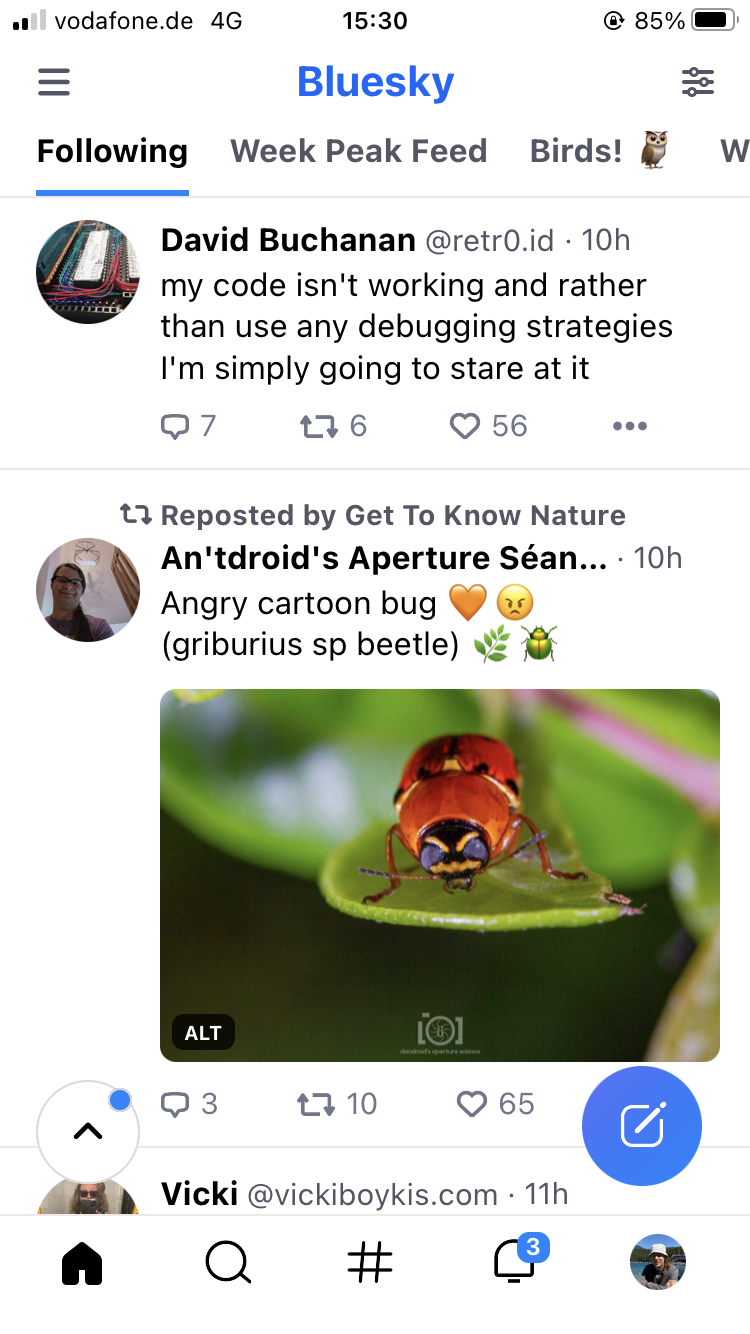750x1334 pixels.
Task: Switch to the Birds! feed tab
Action: (x=598, y=151)
